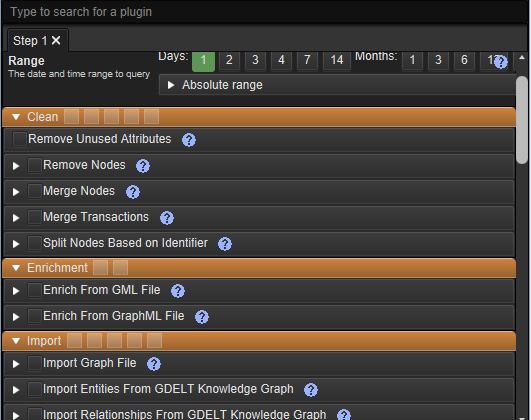This screenshot has width=531, height=420.
Task: Click the scrollbar down arrow
Action: point(522,418)
